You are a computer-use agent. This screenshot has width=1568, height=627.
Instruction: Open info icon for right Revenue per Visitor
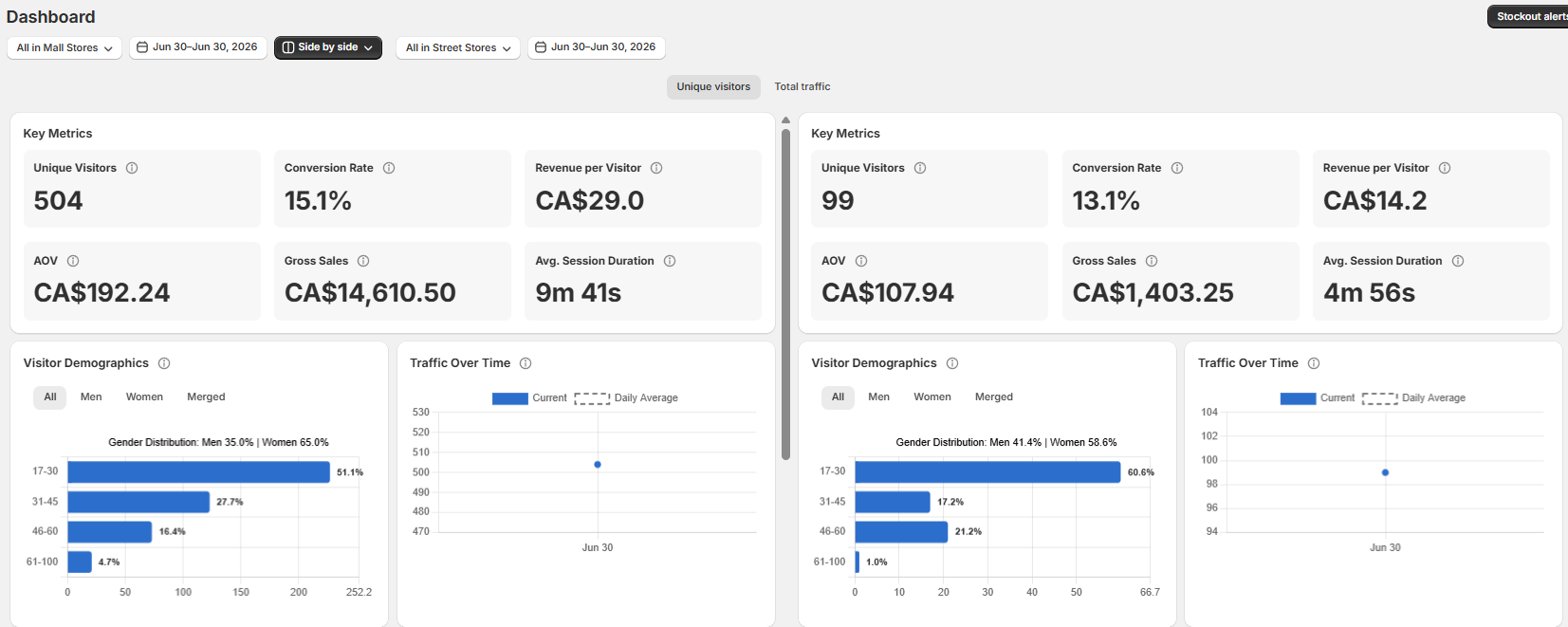[1445, 168]
